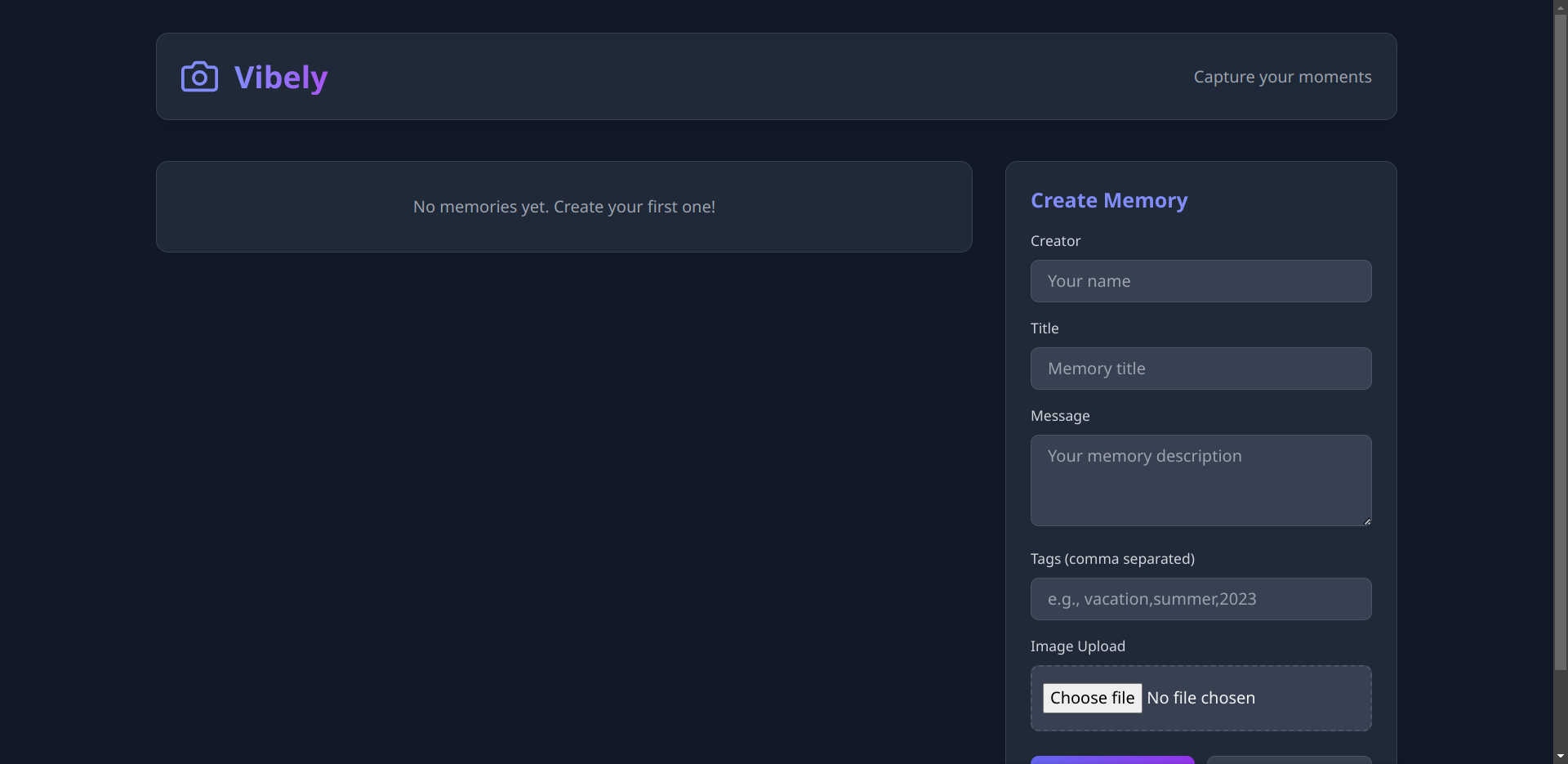Screen dimensions: 1568x764
Task: Click the gray secondary button at form bottom
Action: click(1290, 762)
